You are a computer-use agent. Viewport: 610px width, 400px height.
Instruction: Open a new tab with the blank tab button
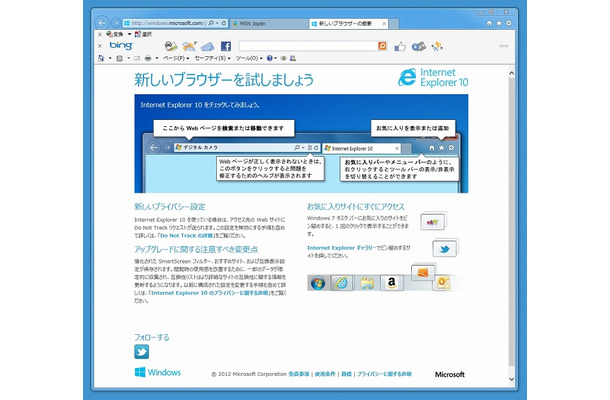click(394, 24)
